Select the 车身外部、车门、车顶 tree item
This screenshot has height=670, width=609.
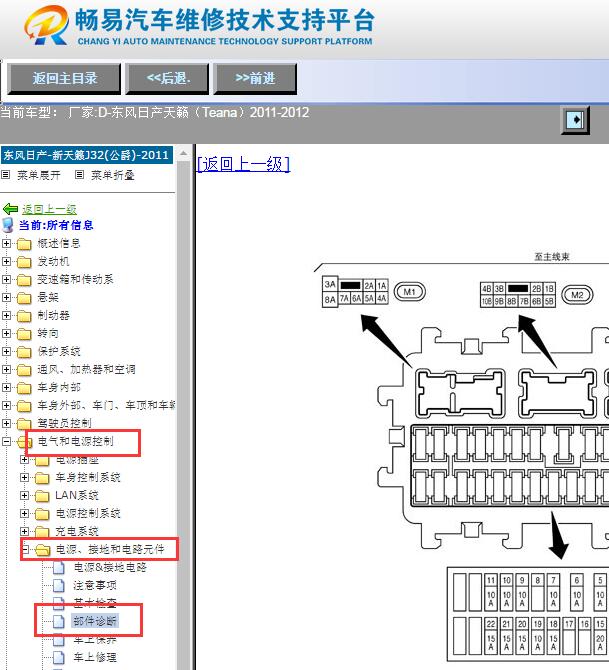click(106, 405)
